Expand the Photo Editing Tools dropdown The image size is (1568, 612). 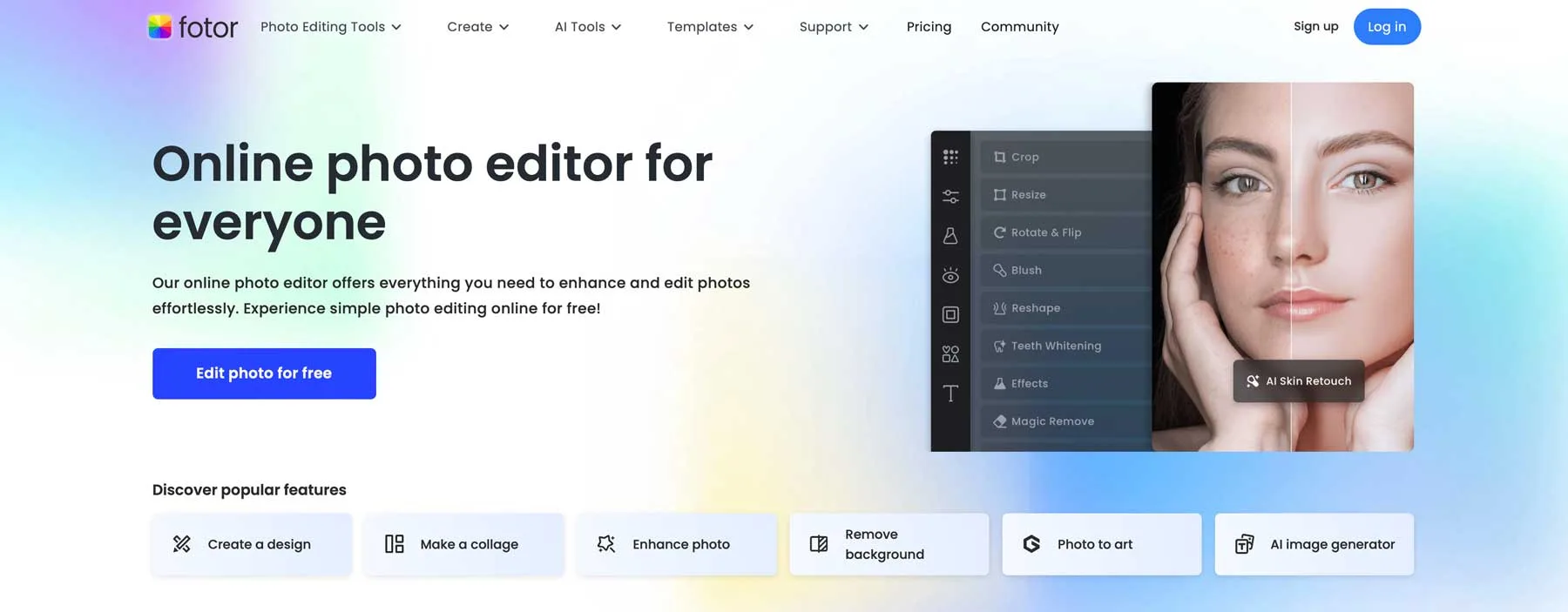tap(331, 27)
